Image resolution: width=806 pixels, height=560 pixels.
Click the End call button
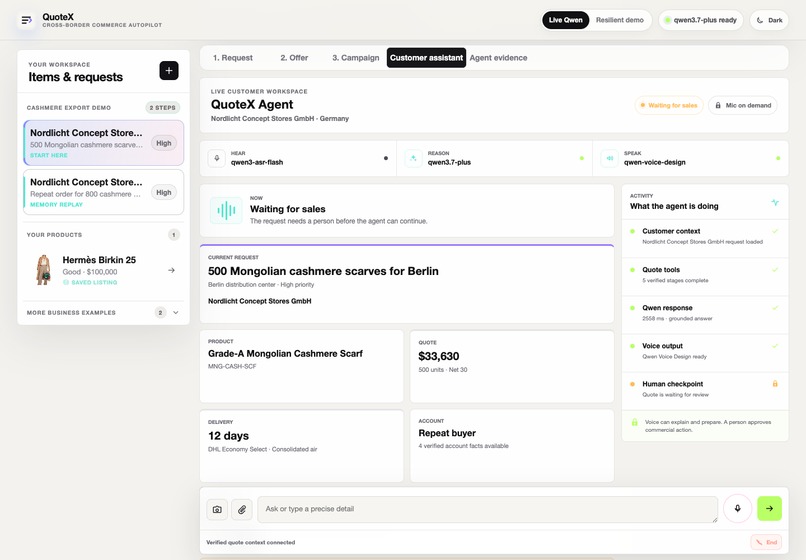766,542
